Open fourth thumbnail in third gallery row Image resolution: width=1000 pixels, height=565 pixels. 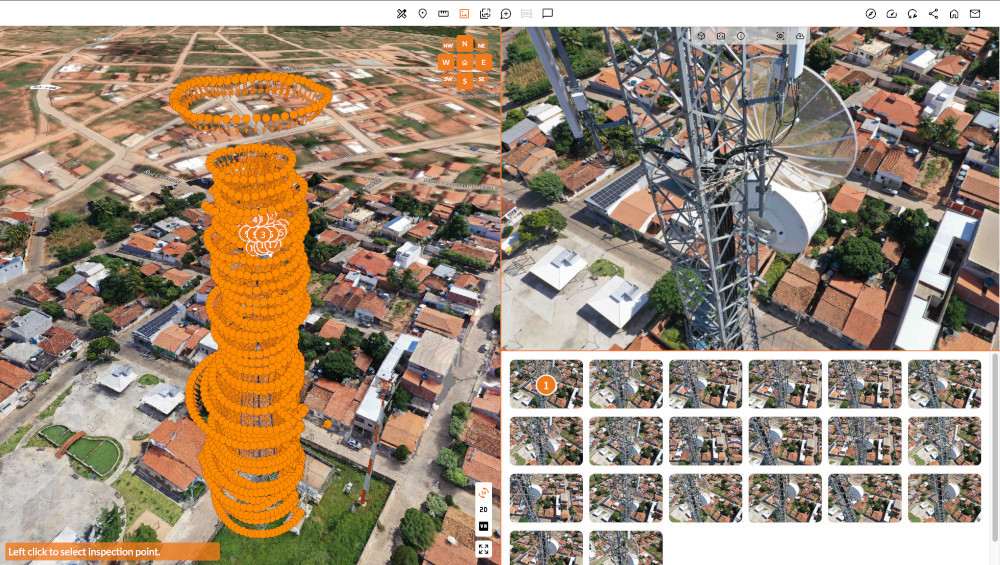[x=785, y=498]
